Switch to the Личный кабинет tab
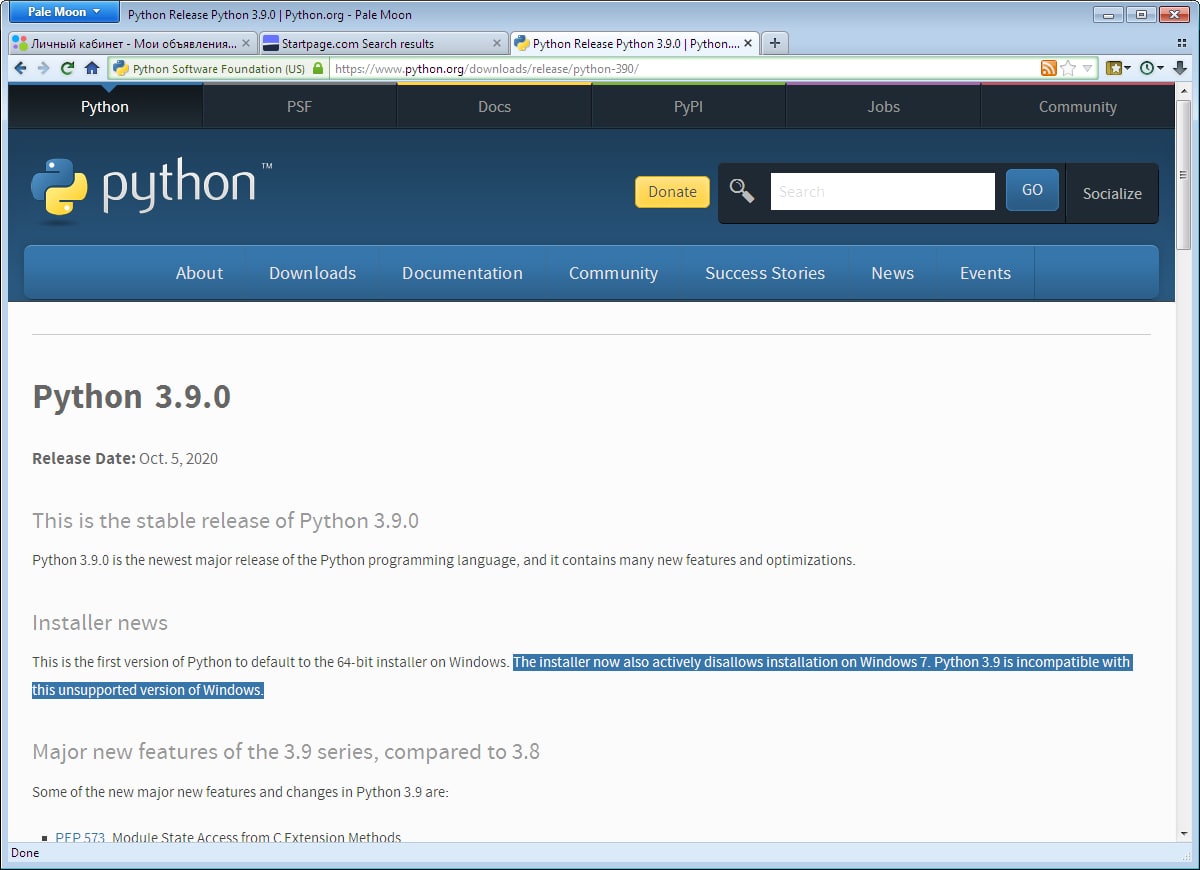 [132, 43]
